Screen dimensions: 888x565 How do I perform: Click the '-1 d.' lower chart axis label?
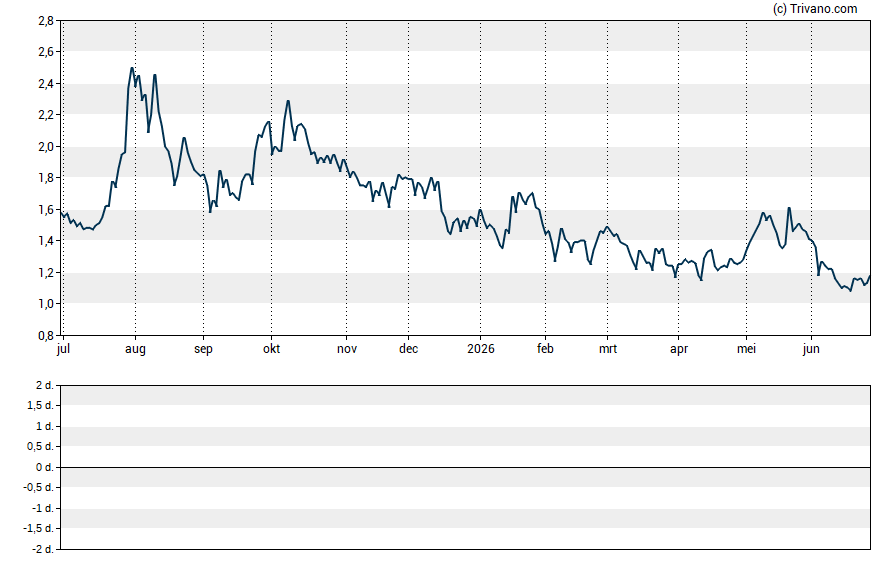(x=42, y=508)
